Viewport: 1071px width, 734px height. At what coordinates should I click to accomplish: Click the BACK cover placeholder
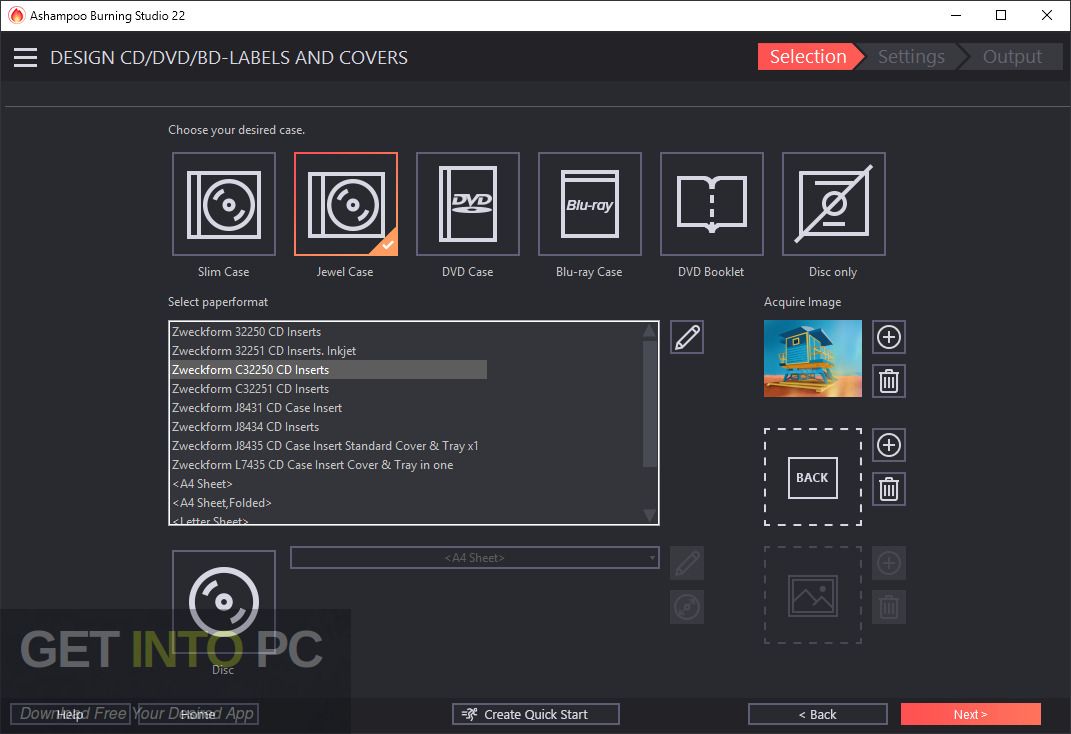click(x=813, y=477)
